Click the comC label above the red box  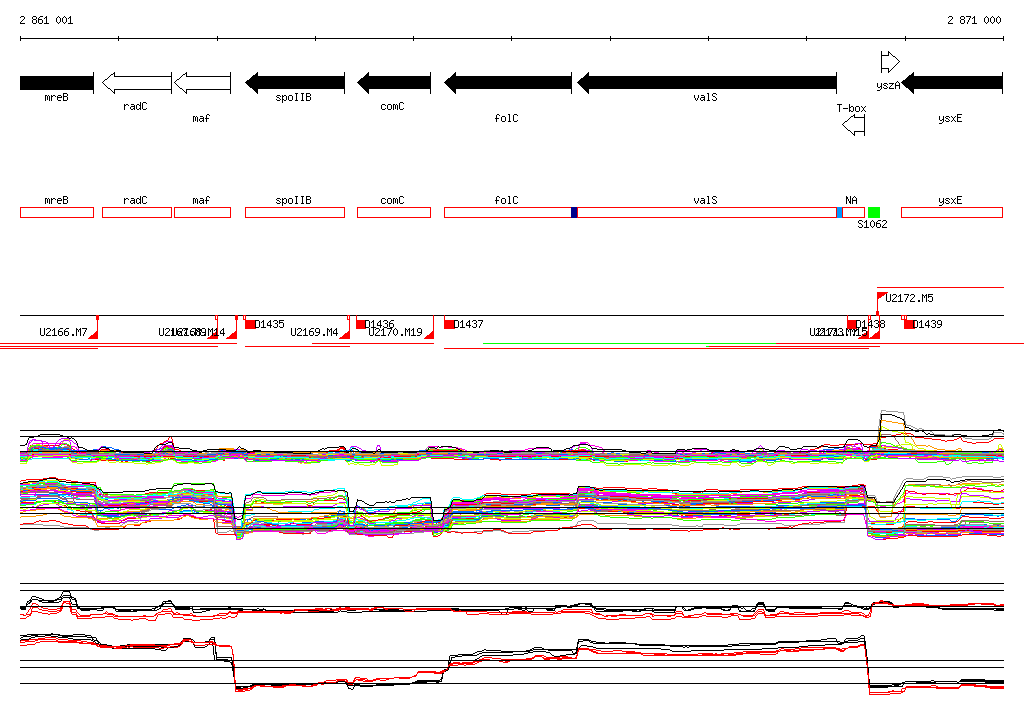pyautogui.click(x=392, y=200)
